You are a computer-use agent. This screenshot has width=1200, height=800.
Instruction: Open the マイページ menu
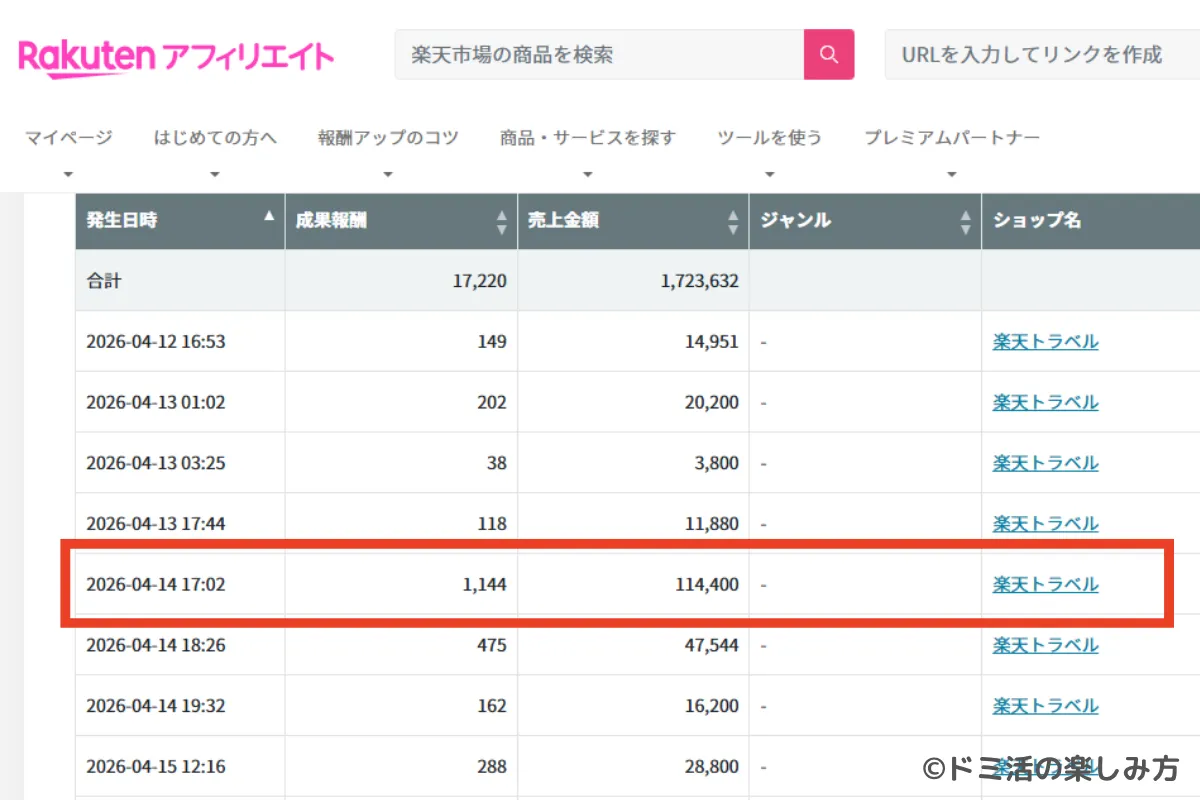pos(69,138)
